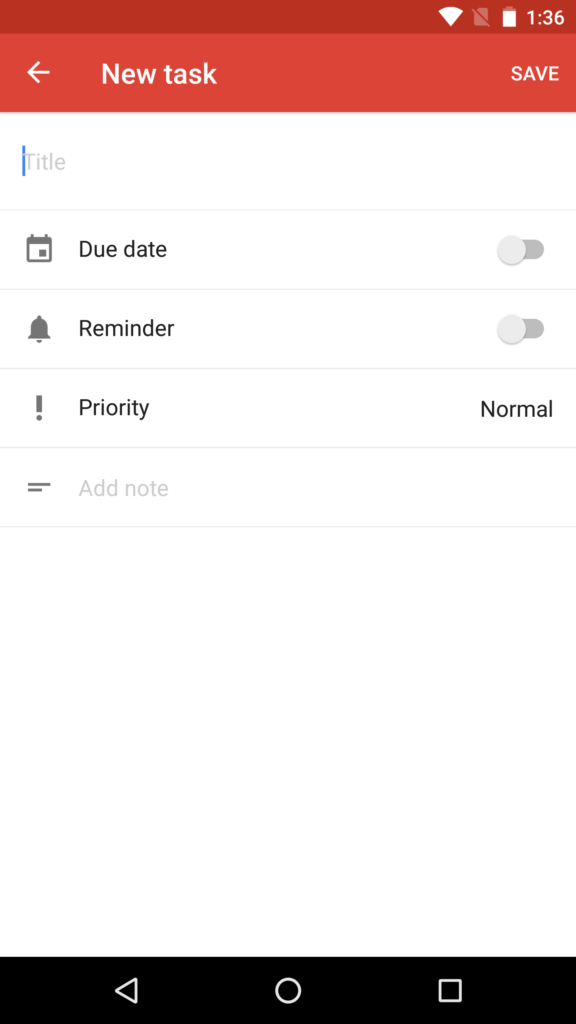576x1024 pixels.
Task: Select the Due date label
Action: coord(123,249)
